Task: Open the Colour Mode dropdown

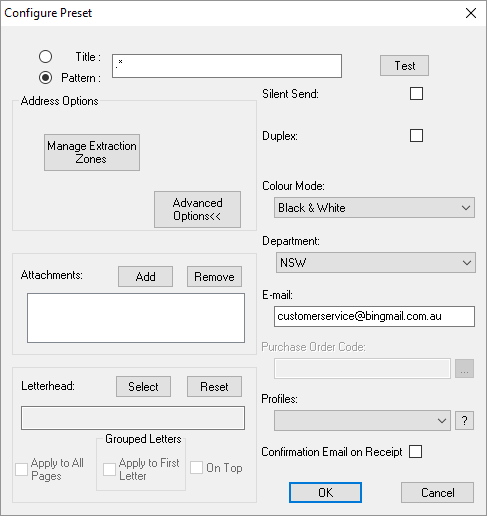Action: pyautogui.click(x=374, y=208)
